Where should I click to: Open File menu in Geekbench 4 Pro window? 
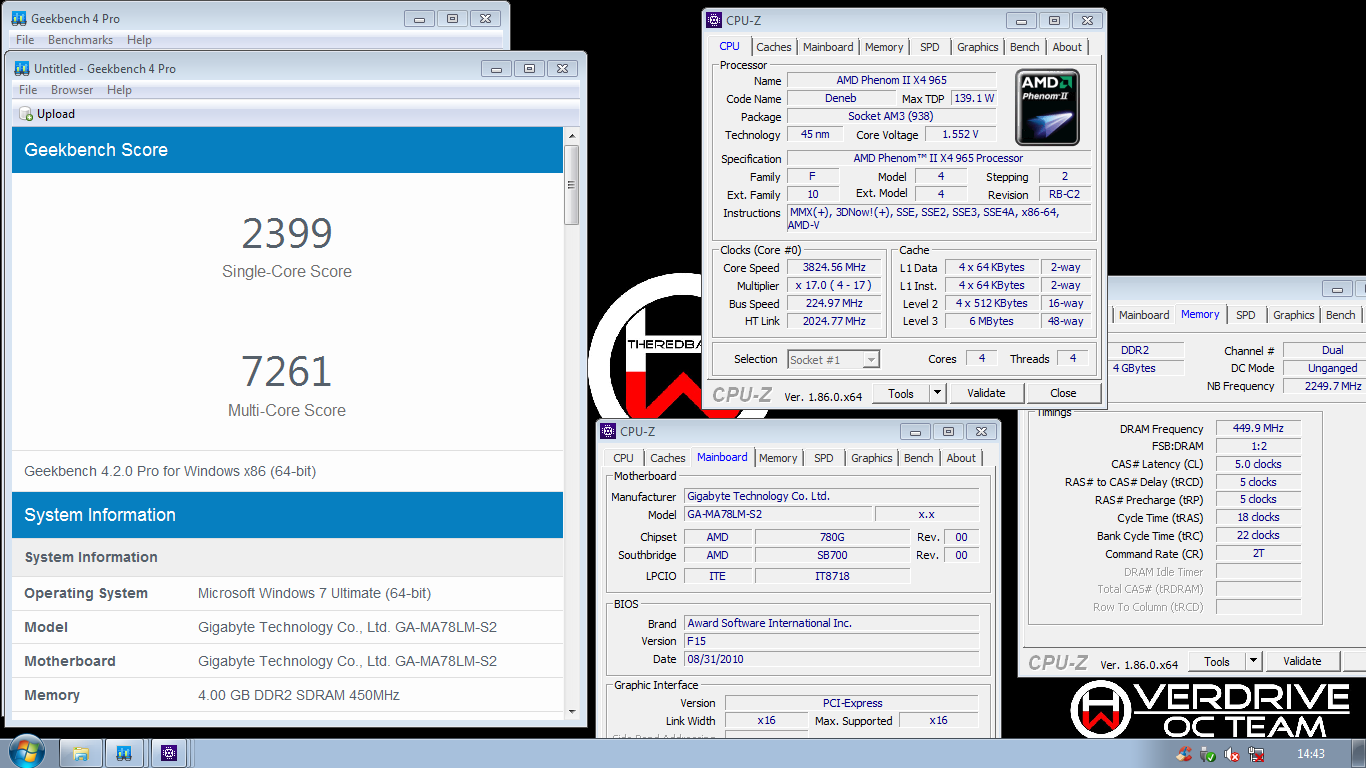tap(25, 40)
